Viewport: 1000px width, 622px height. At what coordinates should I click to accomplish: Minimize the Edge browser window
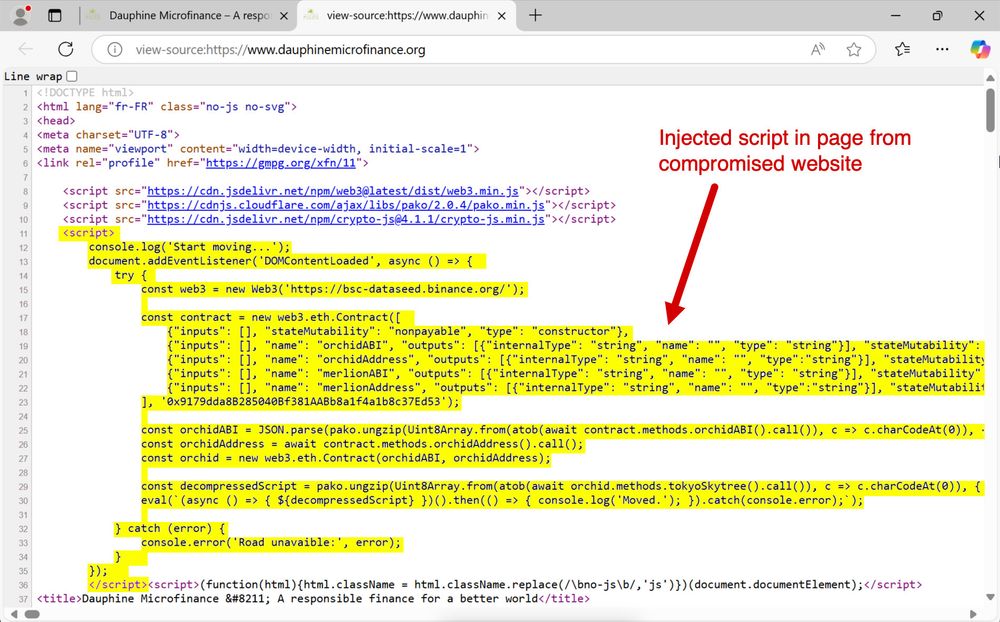895,15
